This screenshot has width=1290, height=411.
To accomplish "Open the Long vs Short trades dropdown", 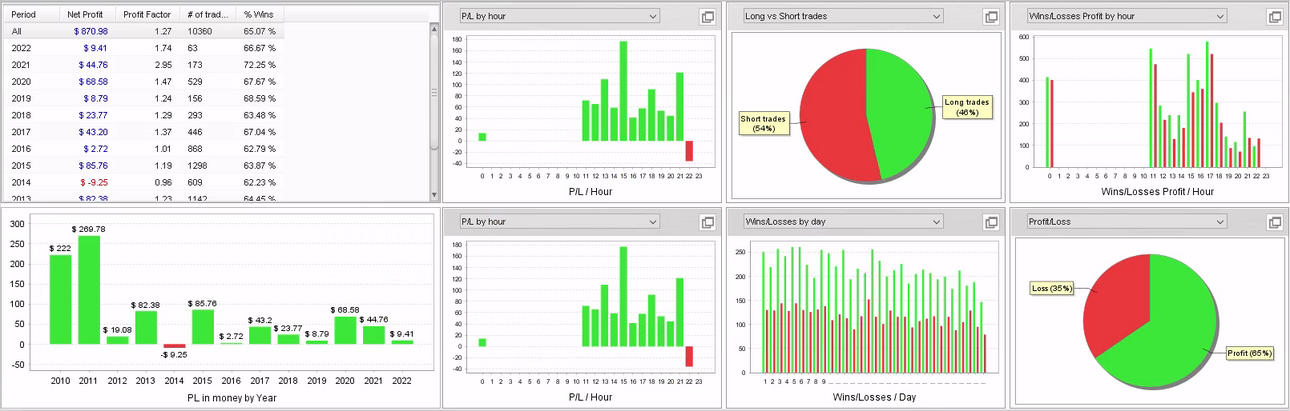I will pyautogui.click(x=843, y=16).
